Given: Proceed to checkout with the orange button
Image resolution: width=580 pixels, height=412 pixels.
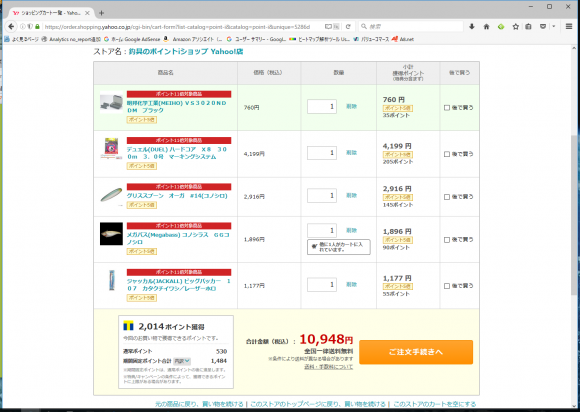Looking at the screenshot, I should (416, 352).
